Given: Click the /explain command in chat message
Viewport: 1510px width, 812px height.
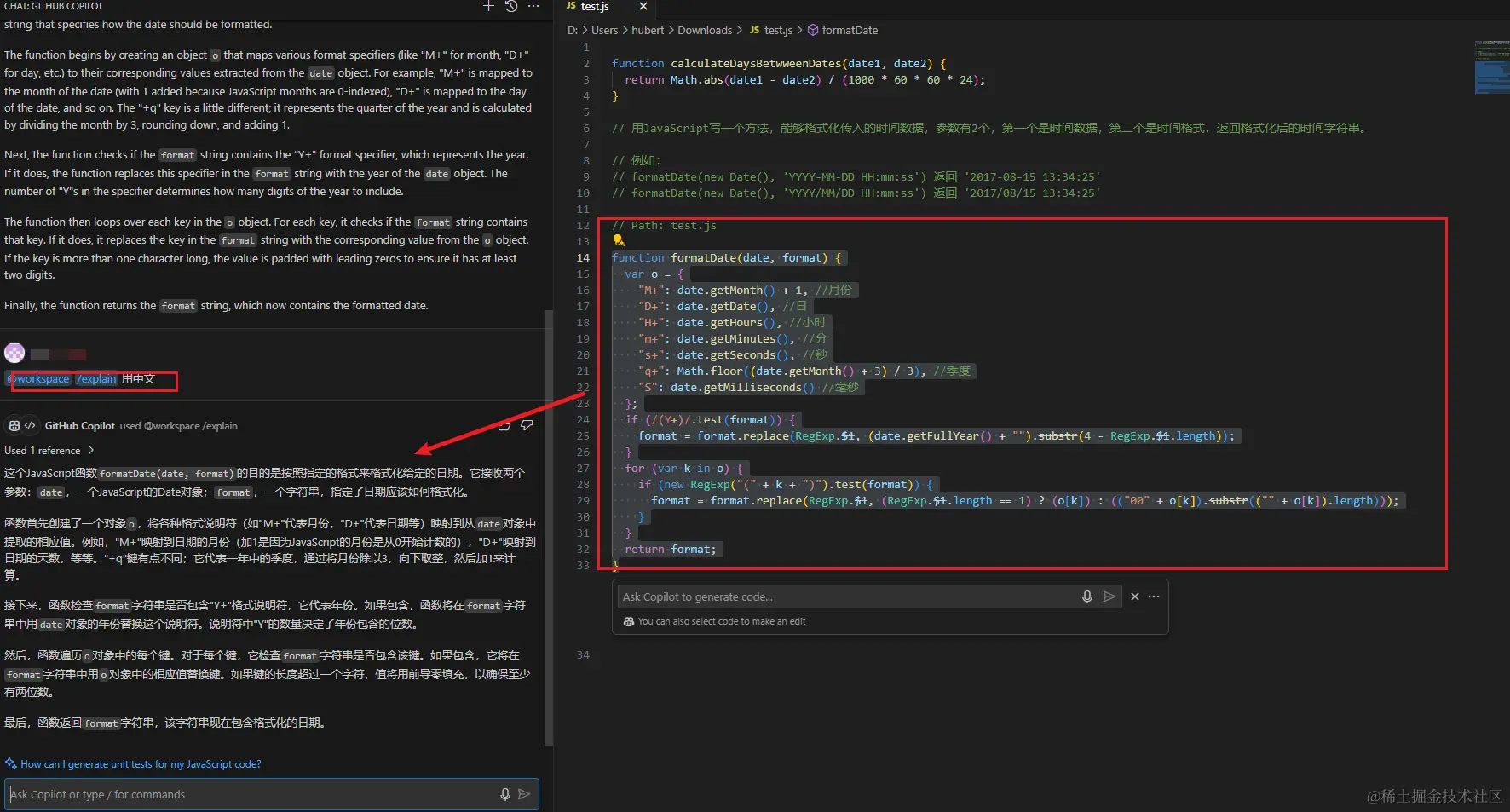Looking at the screenshot, I should coord(96,379).
